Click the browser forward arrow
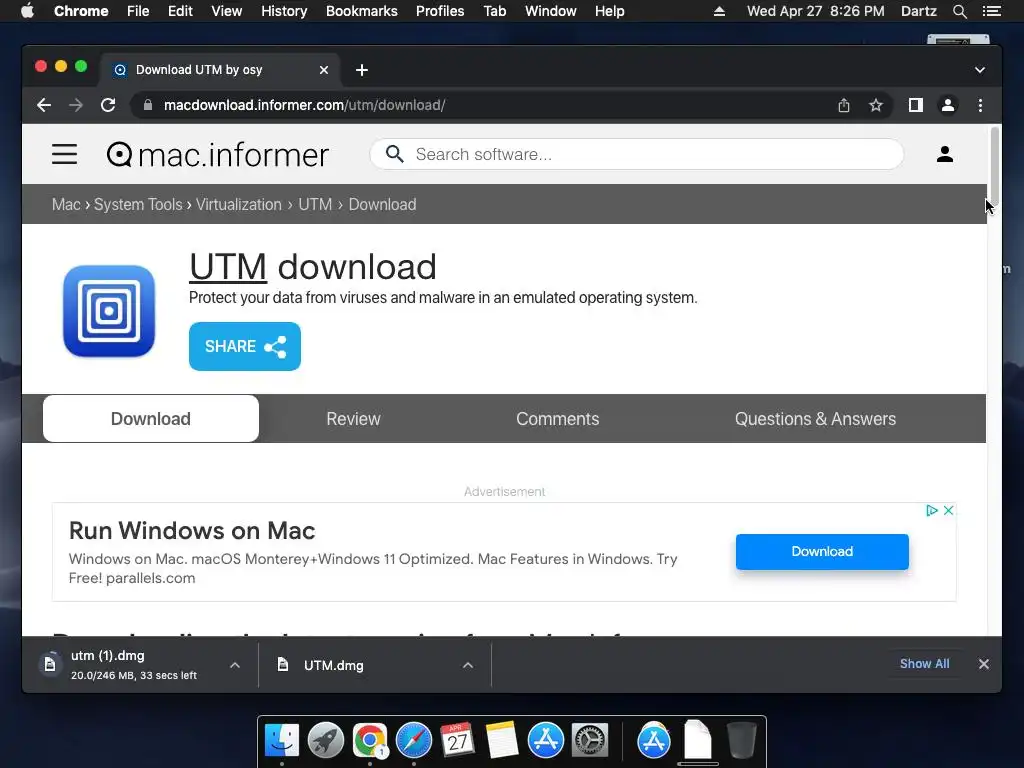The height and width of the screenshot is (768, 1024). 76,105
